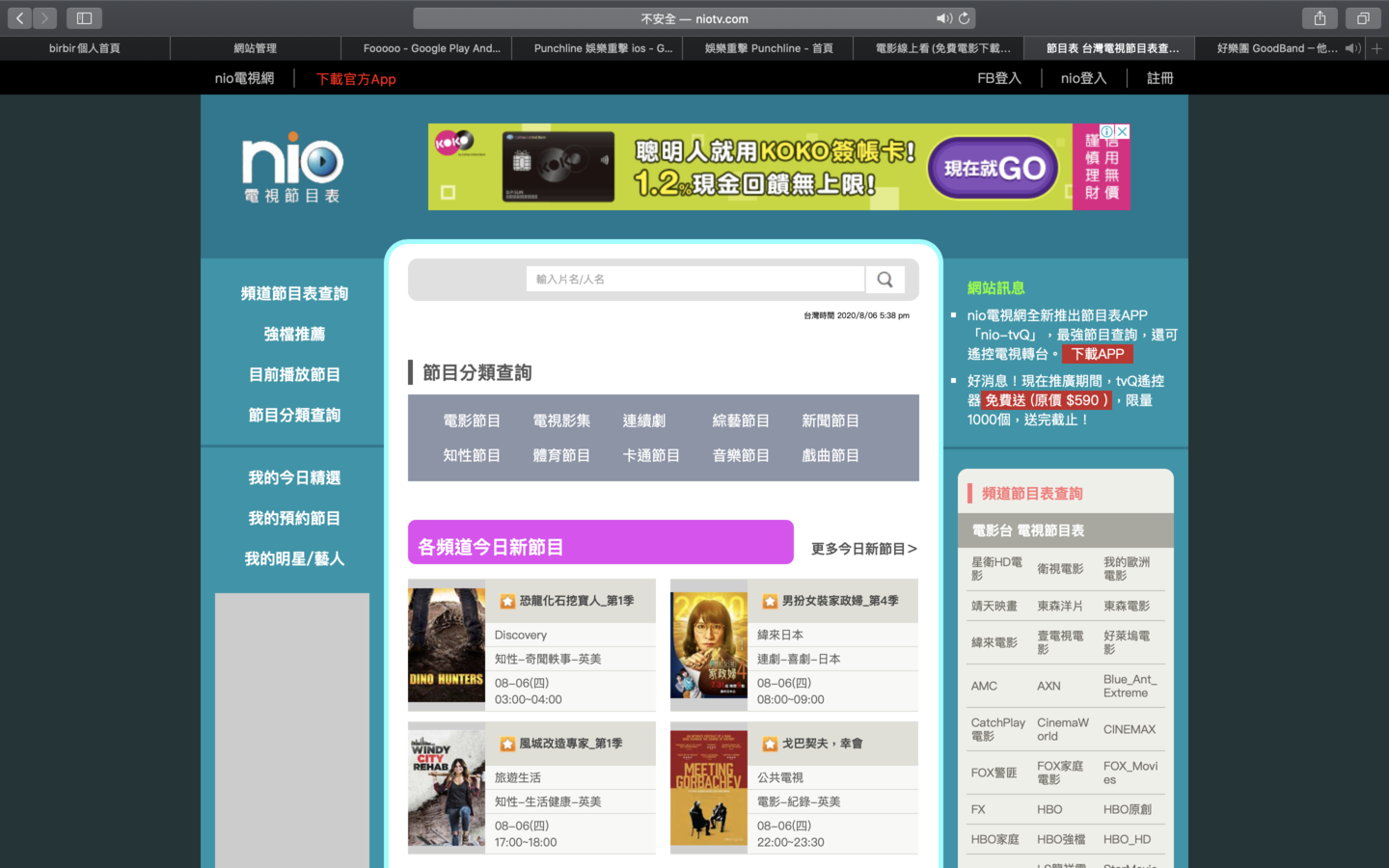Switch to the birbir 個人首頁 tab
This screenshot has width=1389, height=868.
[x=85, y=48]
